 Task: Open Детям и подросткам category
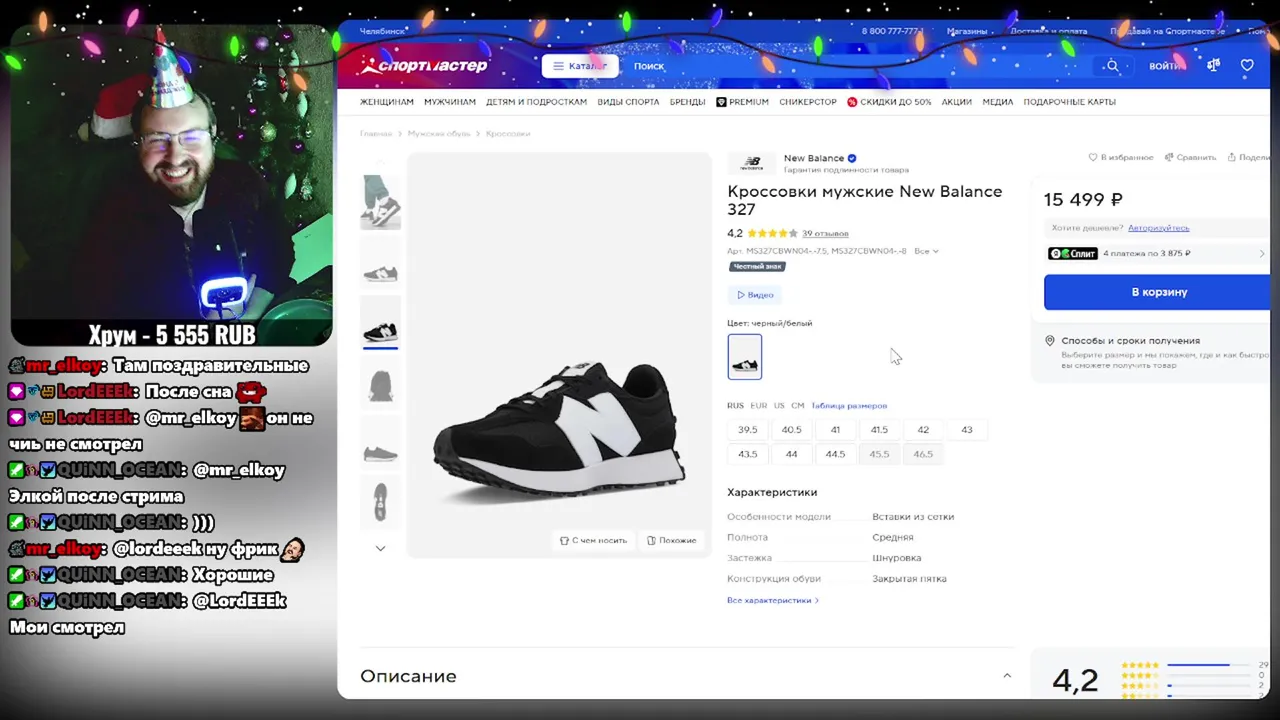536,102
